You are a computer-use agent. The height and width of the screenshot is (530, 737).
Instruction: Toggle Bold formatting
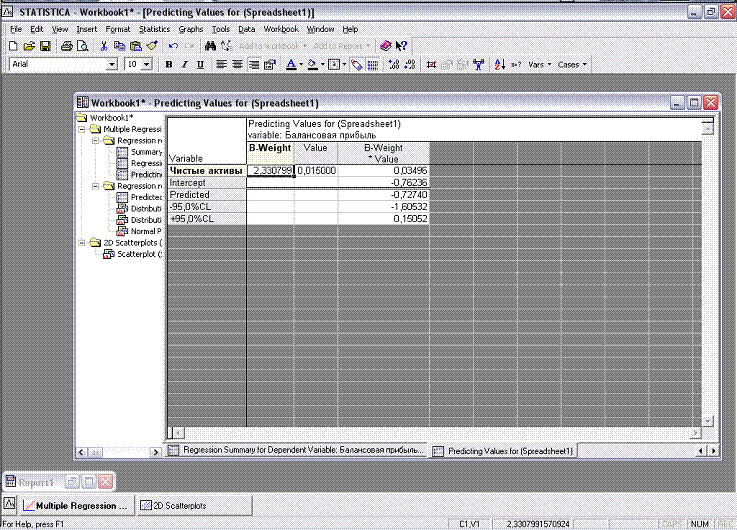[169, 64]
